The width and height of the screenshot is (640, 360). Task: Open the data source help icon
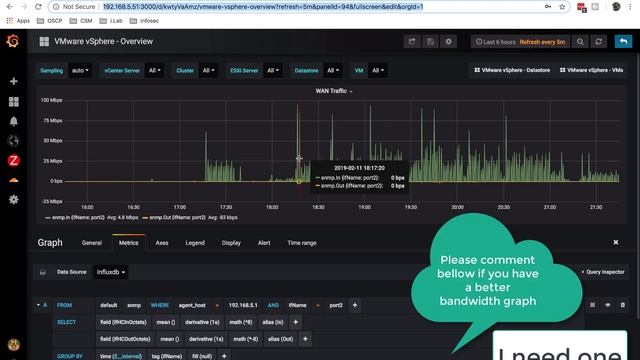coord(42,272)
